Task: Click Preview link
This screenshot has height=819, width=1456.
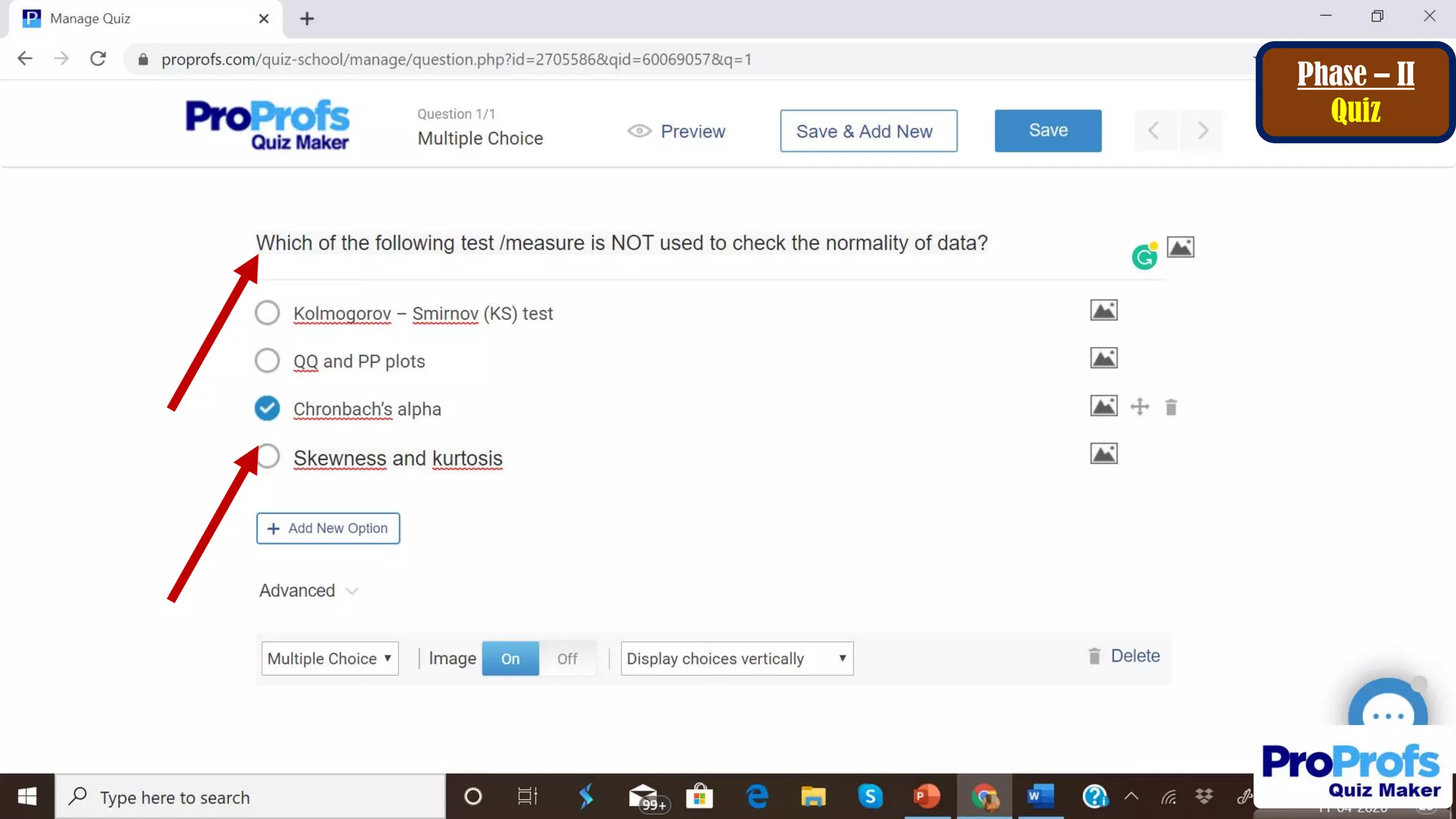Action: 676,132
